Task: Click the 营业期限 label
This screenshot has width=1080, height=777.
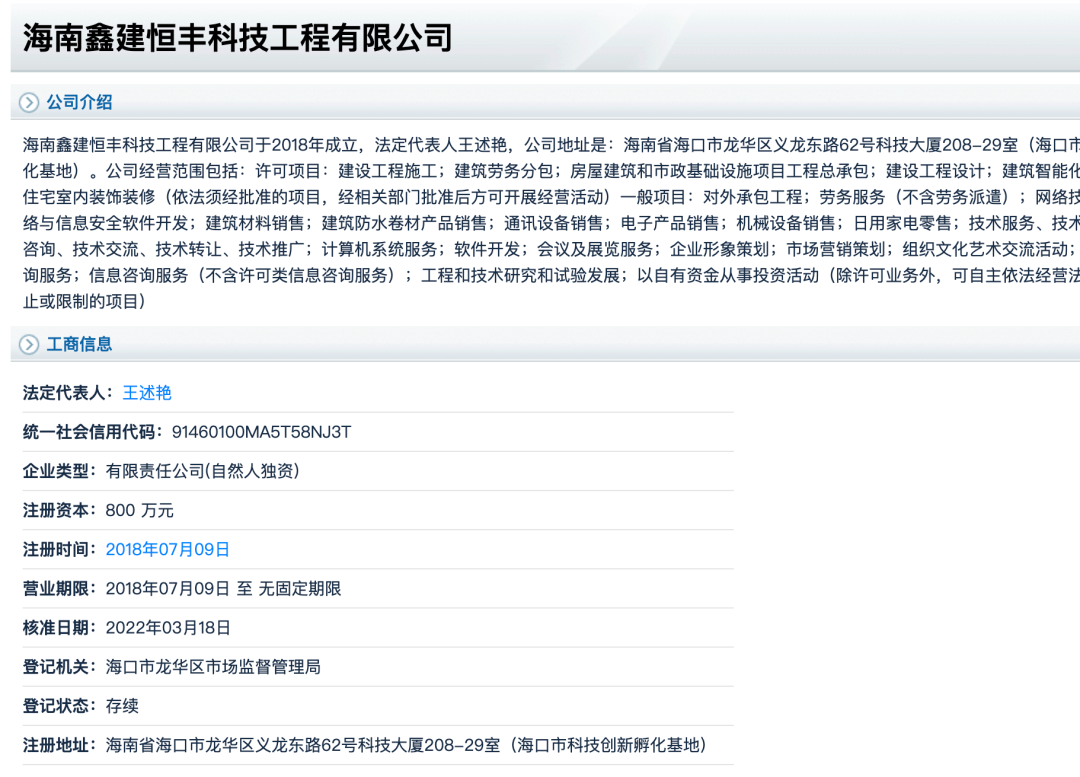Action: (59, 589)
